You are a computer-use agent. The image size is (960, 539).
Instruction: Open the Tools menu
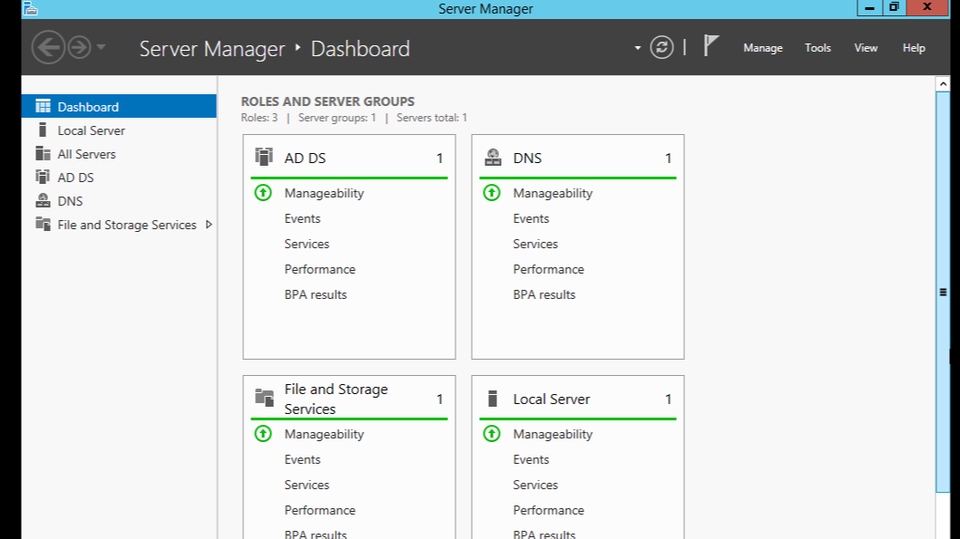817,48
